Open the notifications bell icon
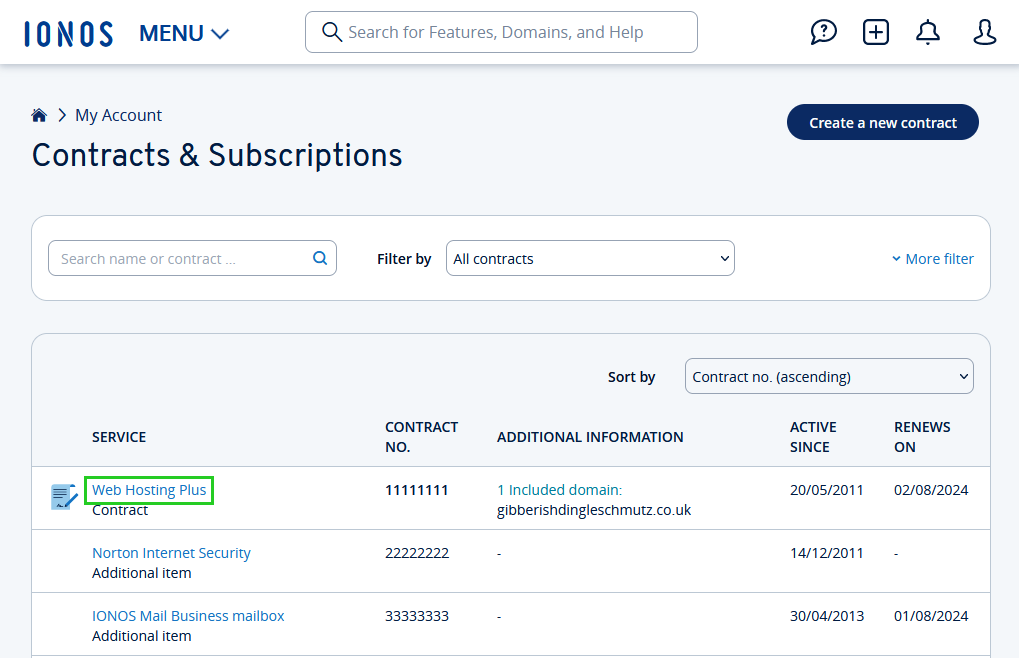The image size is (1019, 658). (x=927, y=32)
